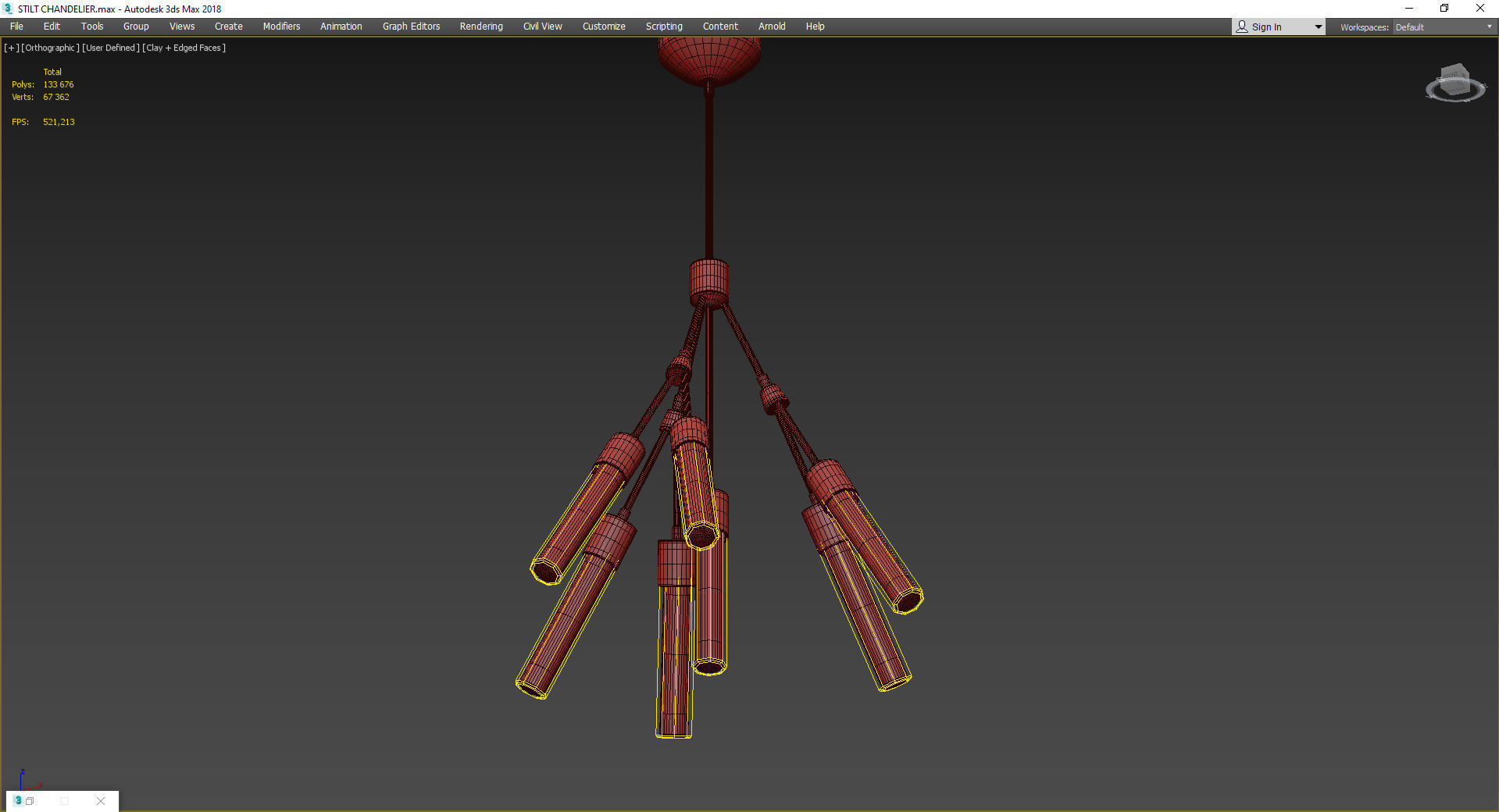Open the Orthographic point-of-view viewport menu
1499x812 pixels.
[x=50, y=48]
